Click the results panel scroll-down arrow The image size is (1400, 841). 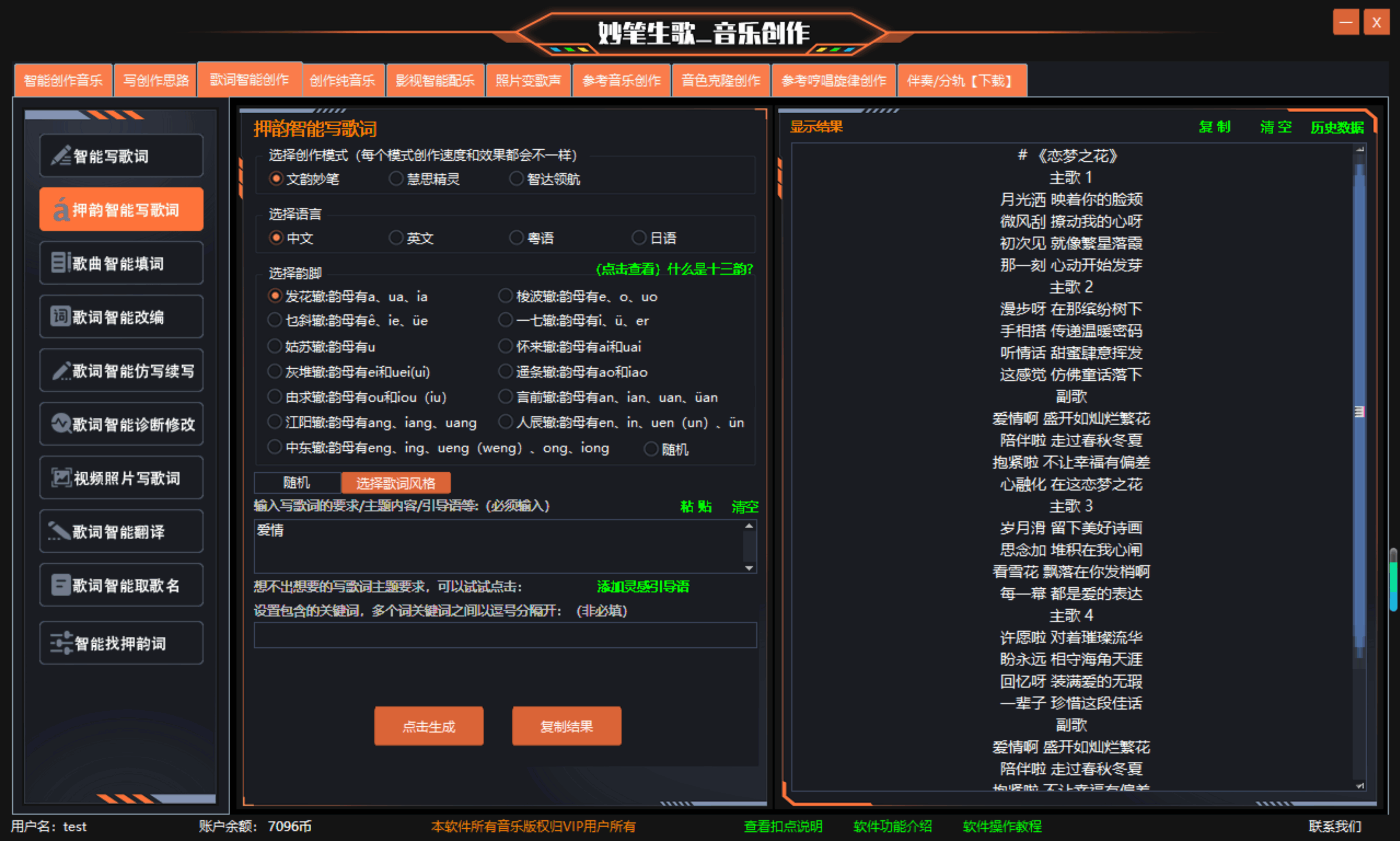[x=1359, y=785]
